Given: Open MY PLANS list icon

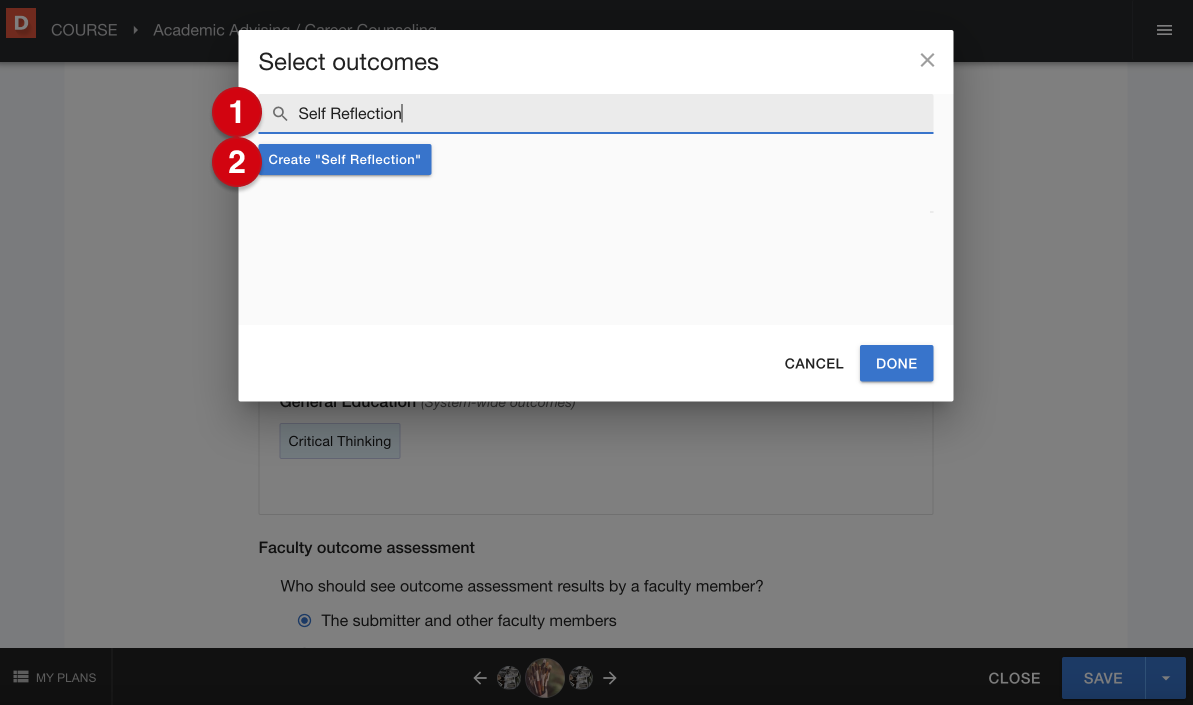Looking at the screenshot, I should pyautogui.click(x=21, y=677).
